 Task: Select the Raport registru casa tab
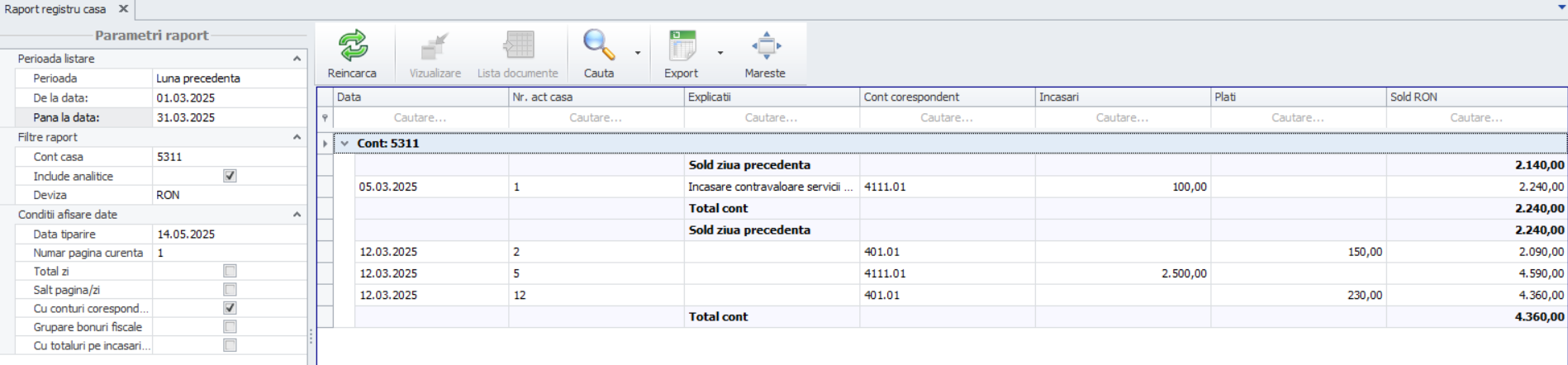pyautogui.click(x=55, y=9)
